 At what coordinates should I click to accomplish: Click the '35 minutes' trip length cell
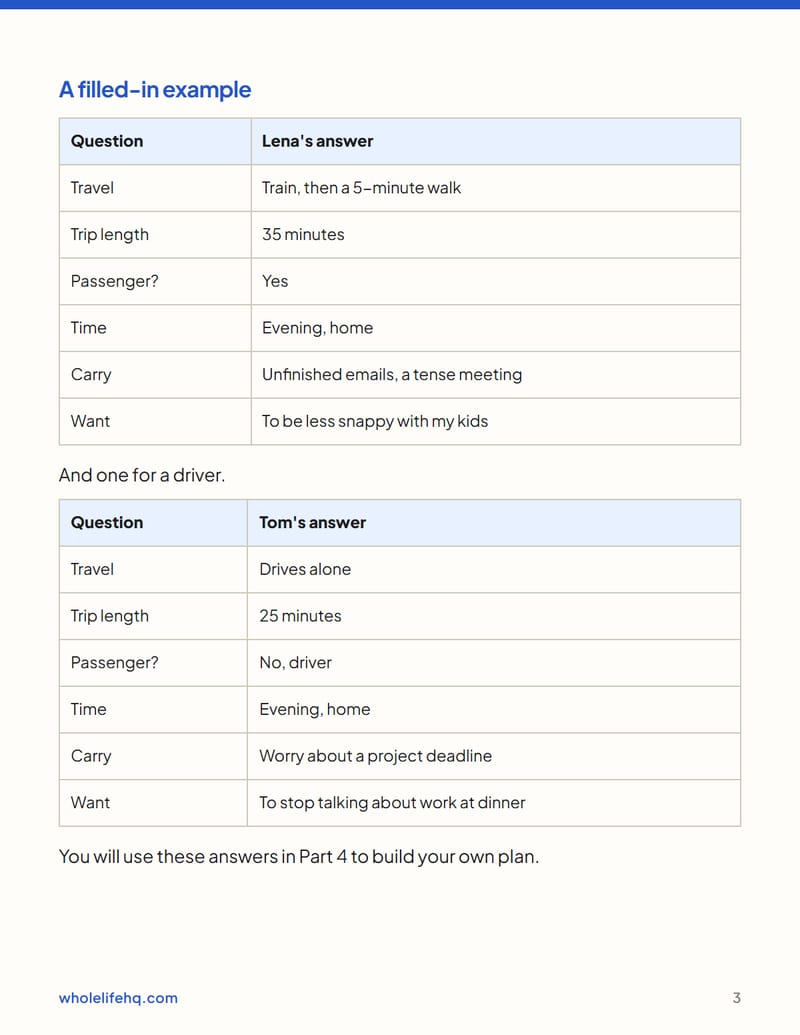click(x=496, y=235)
